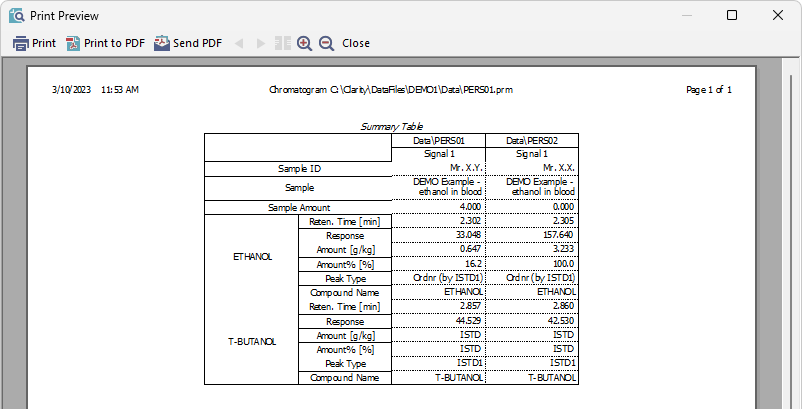
Task: Go to next page arrow
Action: point(261,43)
